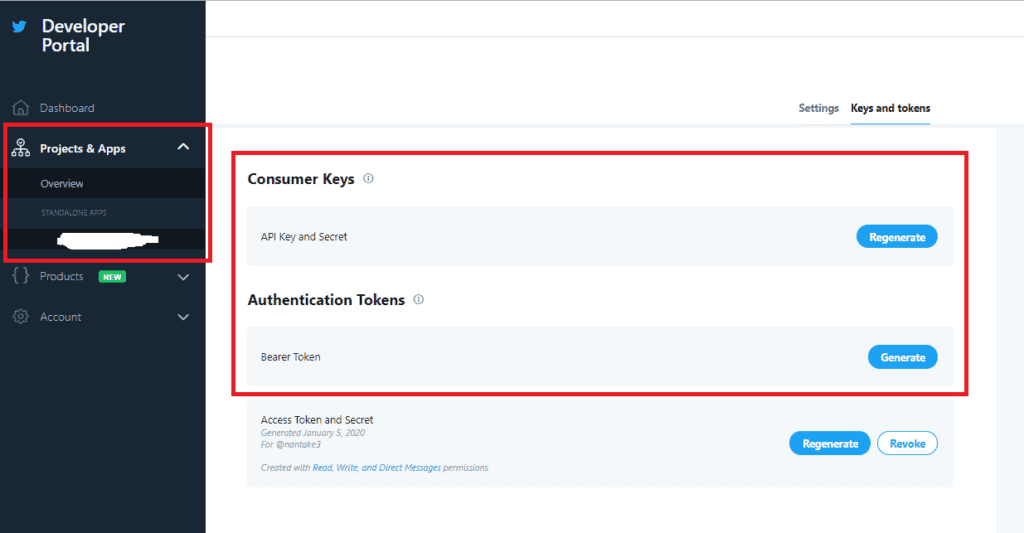This screenshot has height=533, width=1024.
Task: Open Dashboard from the sidebar
Action: pos(67,108)
